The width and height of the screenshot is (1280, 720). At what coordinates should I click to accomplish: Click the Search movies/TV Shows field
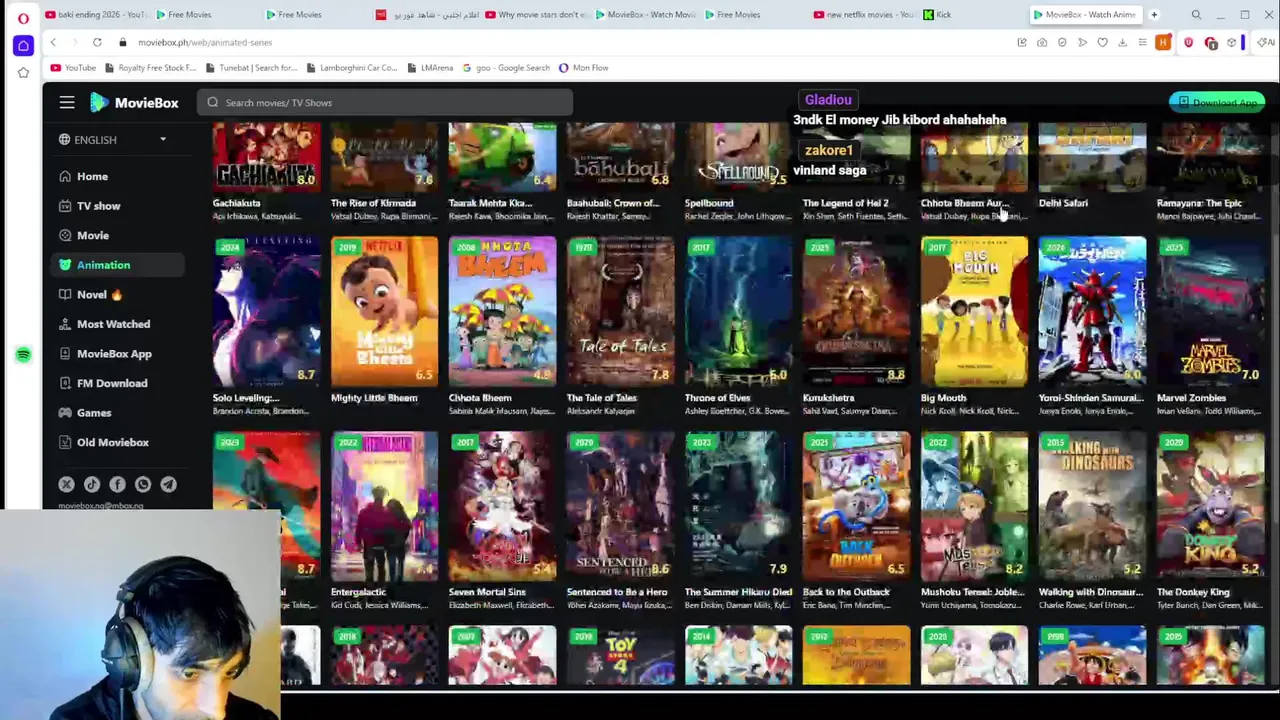385,102
